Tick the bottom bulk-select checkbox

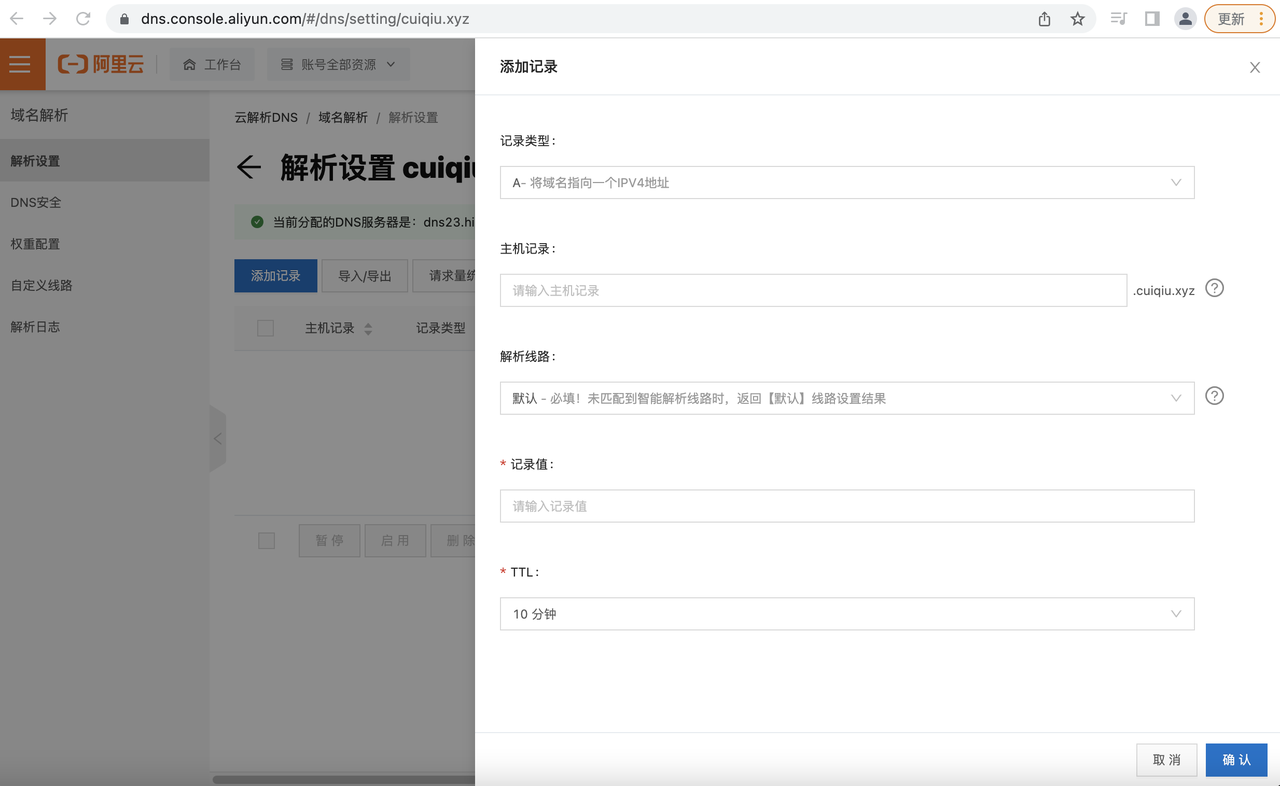[266, 540]
